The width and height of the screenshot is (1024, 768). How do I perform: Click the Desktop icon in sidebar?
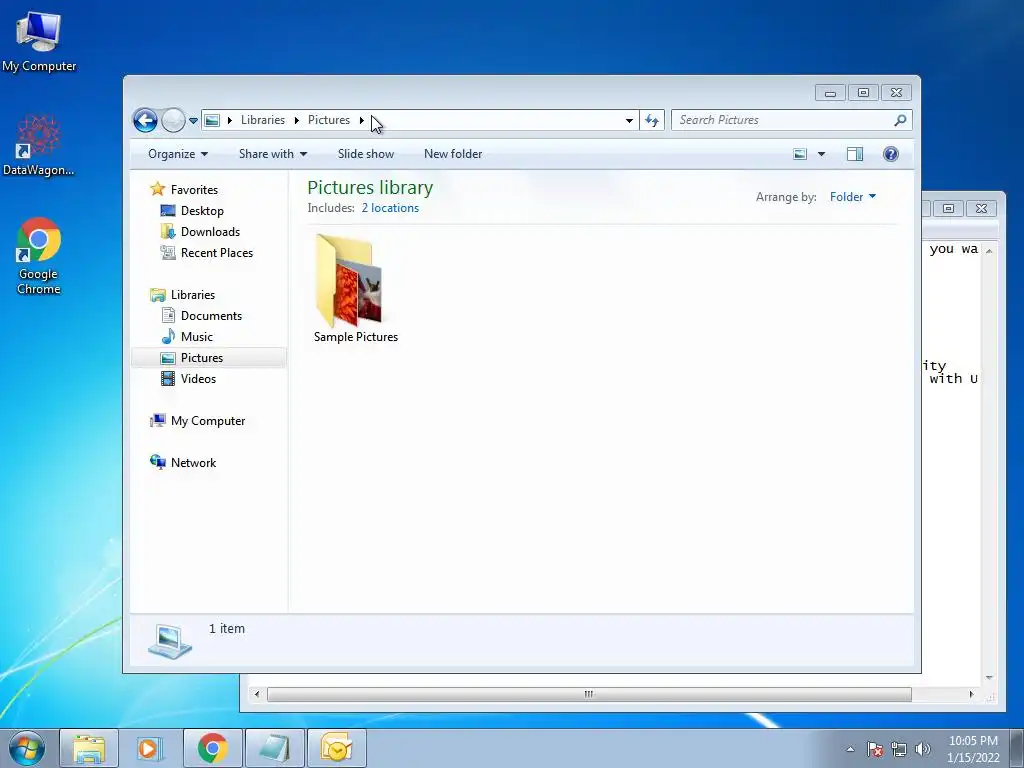pos(168,210)
